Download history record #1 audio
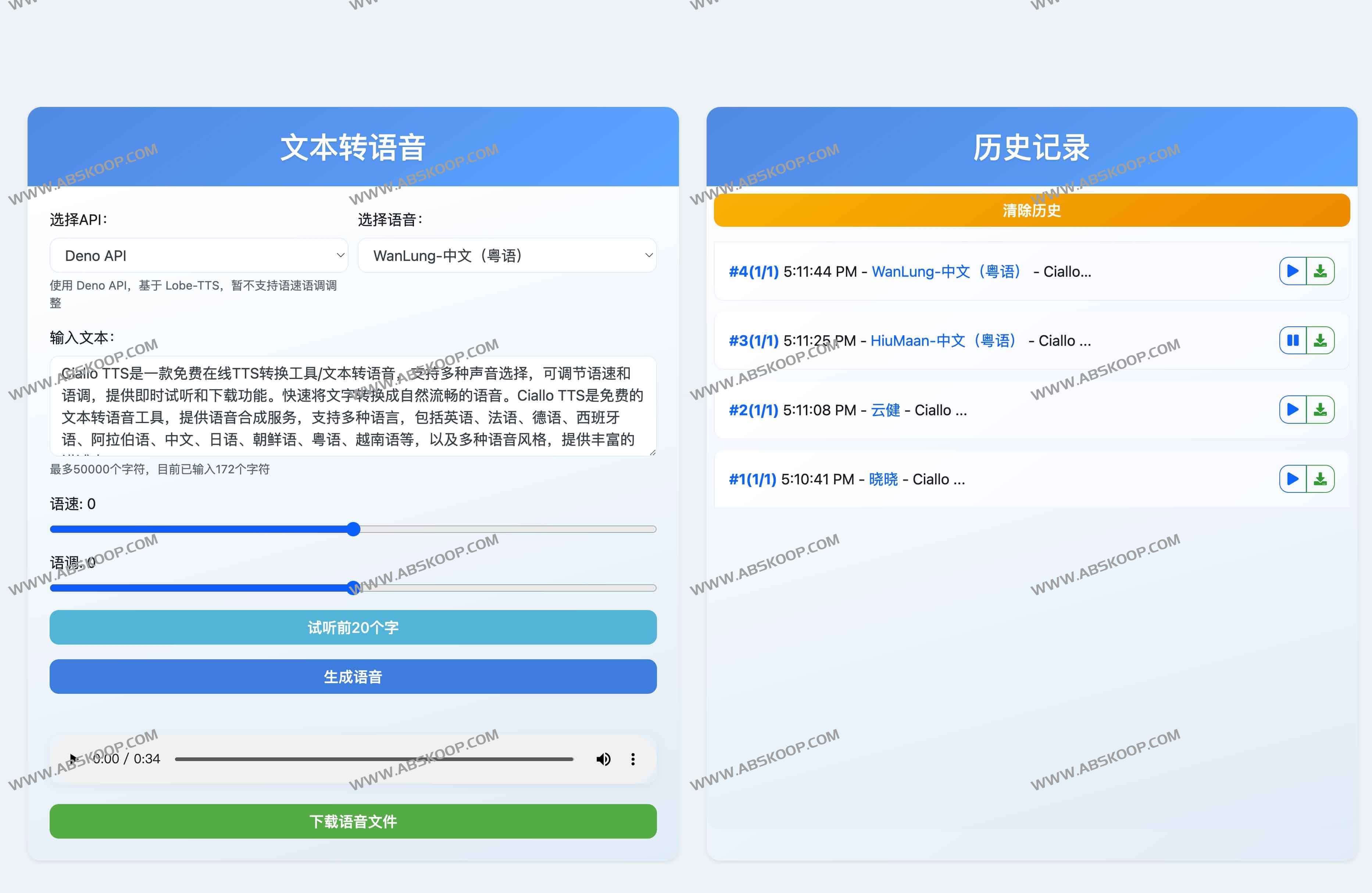The width and height of the screenshot is (1372, 893). pos(1320,479)
